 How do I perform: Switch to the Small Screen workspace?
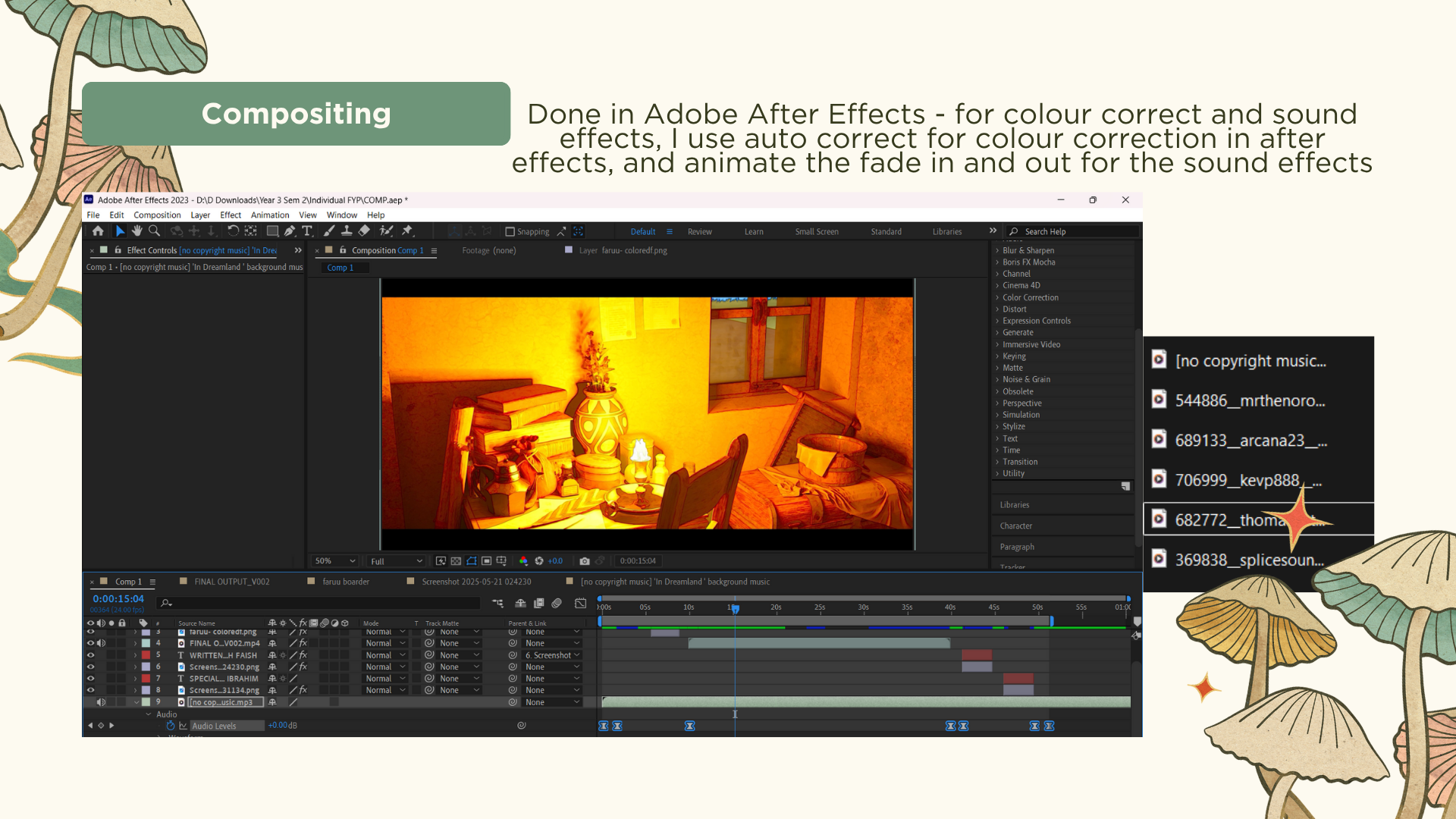[x=817, y=232]
